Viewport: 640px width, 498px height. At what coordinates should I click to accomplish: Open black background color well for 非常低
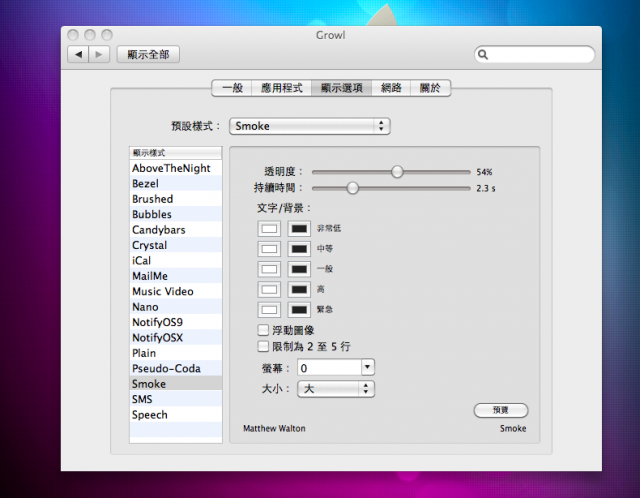coord(299,228)
